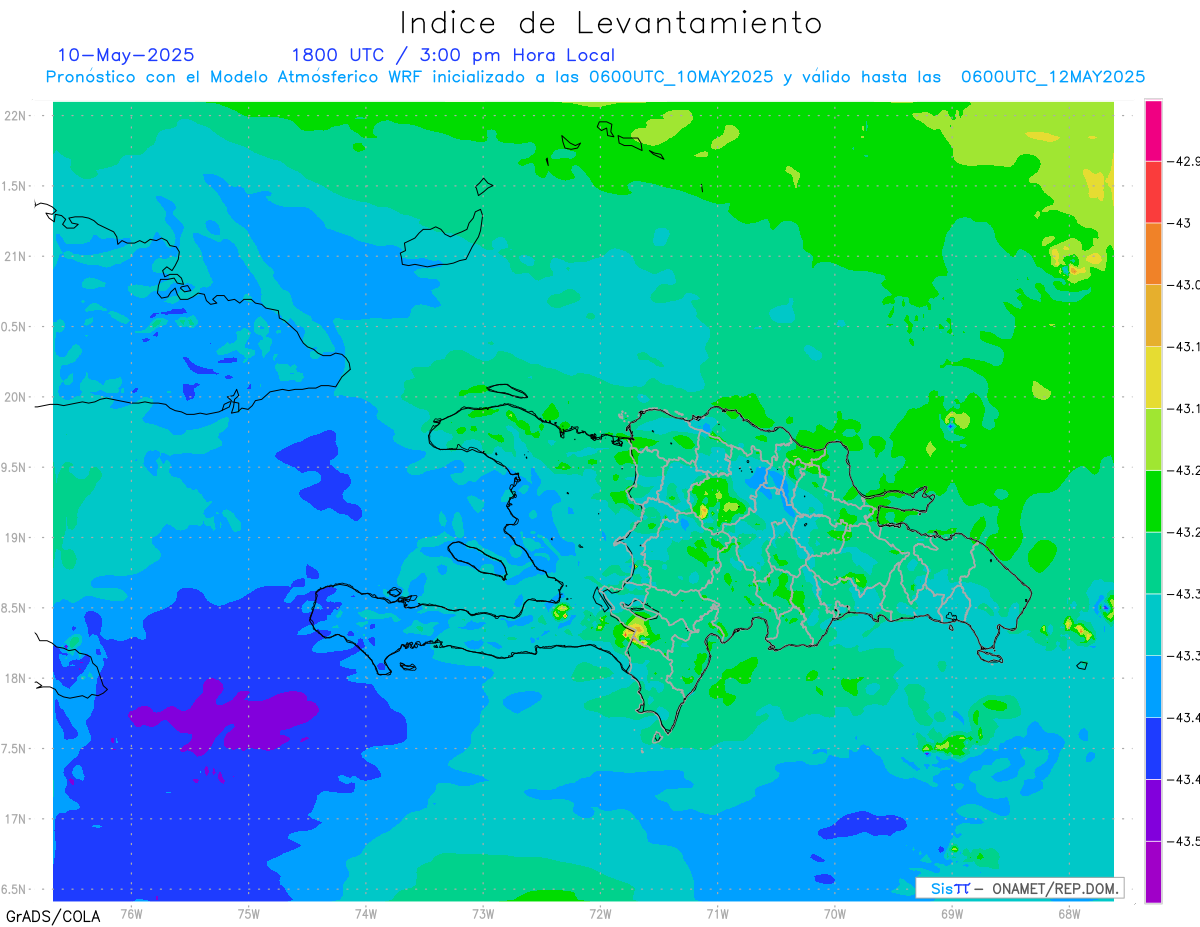Click the "75W" longitude label

[x=249, y=913]
